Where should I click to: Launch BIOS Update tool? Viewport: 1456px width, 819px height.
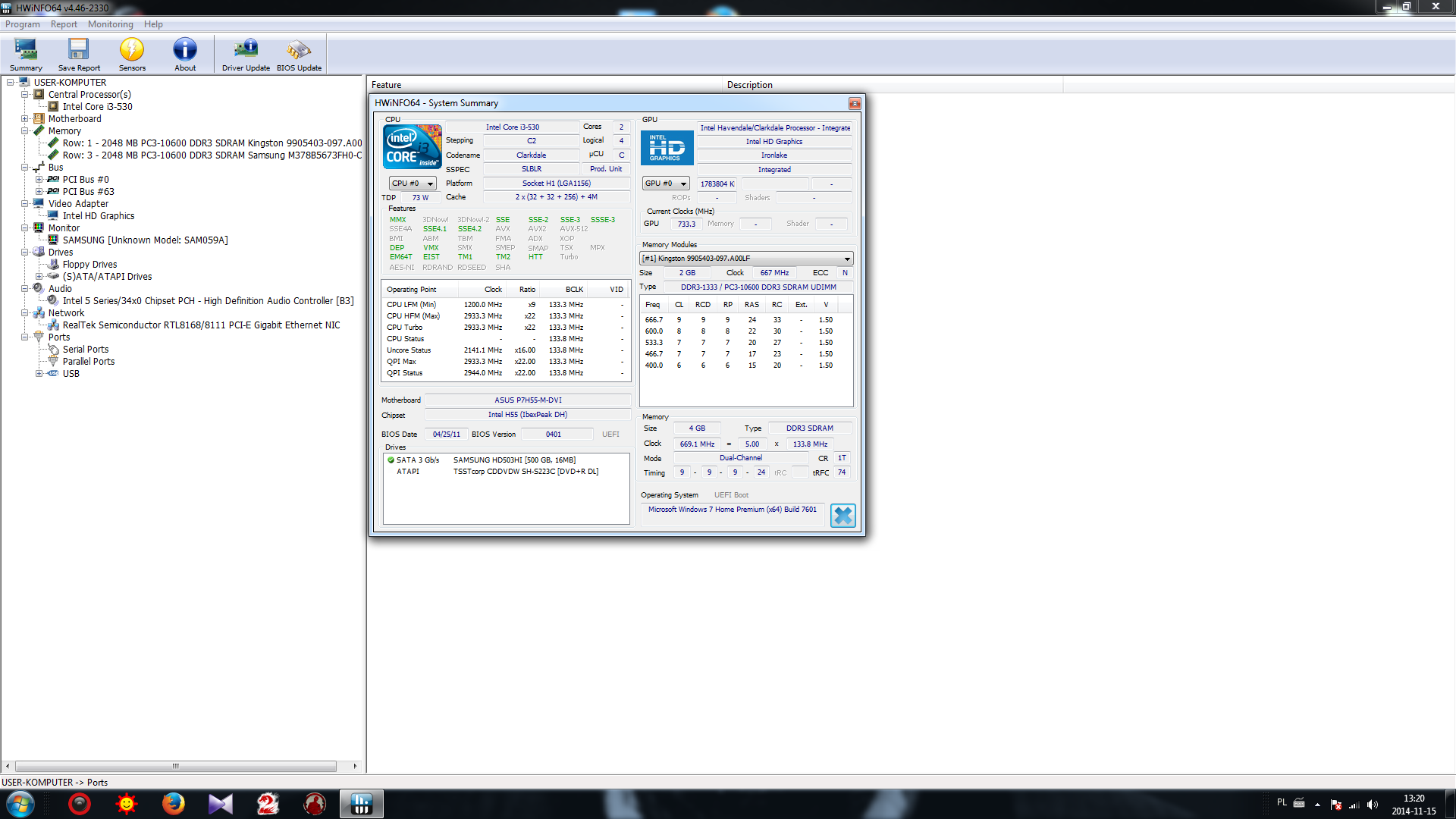tap(299, 55)
